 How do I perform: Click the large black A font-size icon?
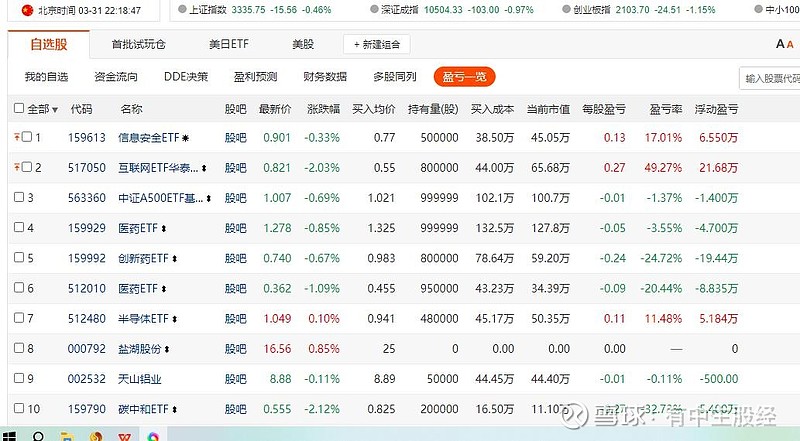click(780, 44)
